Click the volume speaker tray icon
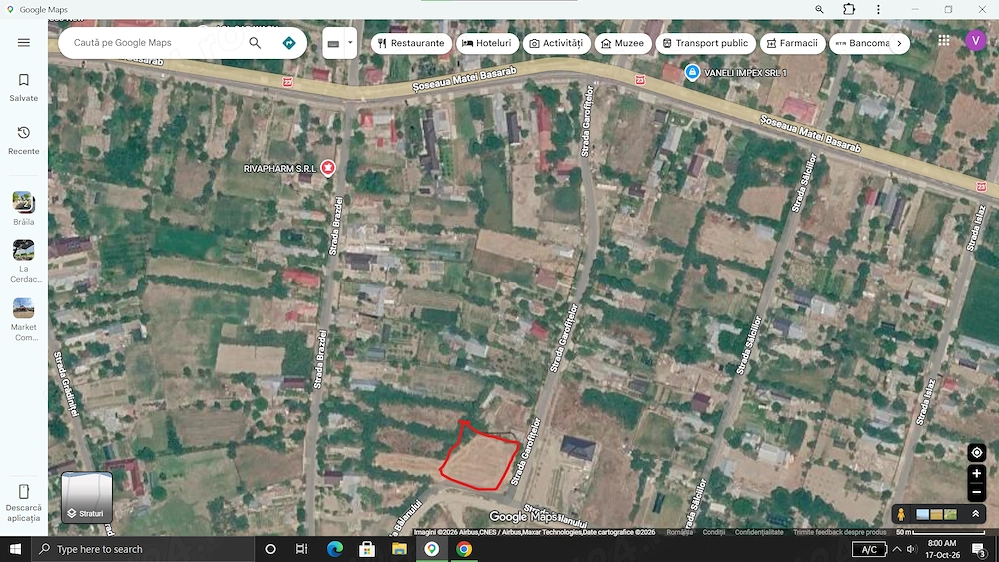Viewport: 999px width, 562px height. [911, 549]
